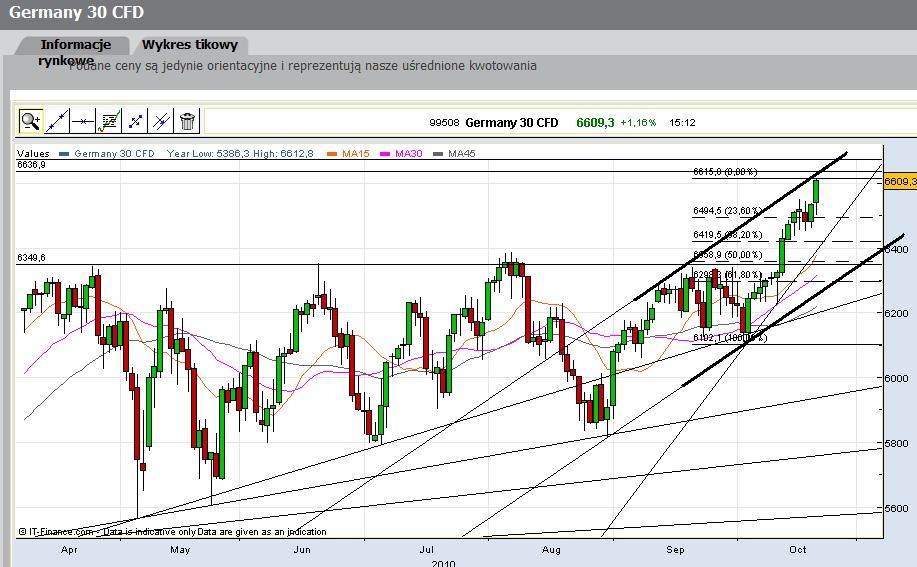Toggle the MA45 gray legend entry
The height and width of the screenshot is (567, 917).
(x=454, y=154)
